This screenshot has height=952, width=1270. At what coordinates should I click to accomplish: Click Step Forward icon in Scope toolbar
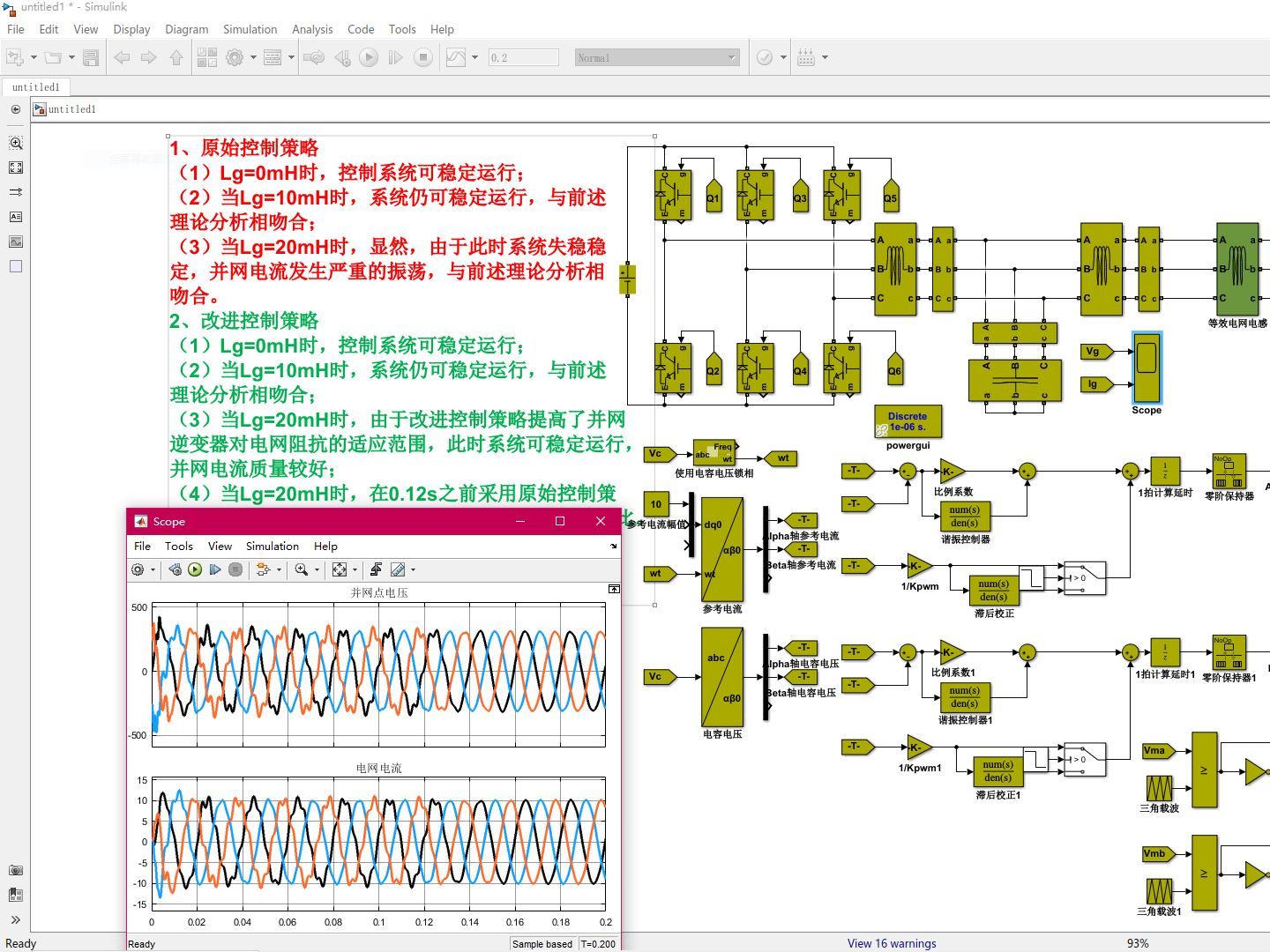pyautogui.click(x=215, y=570)
